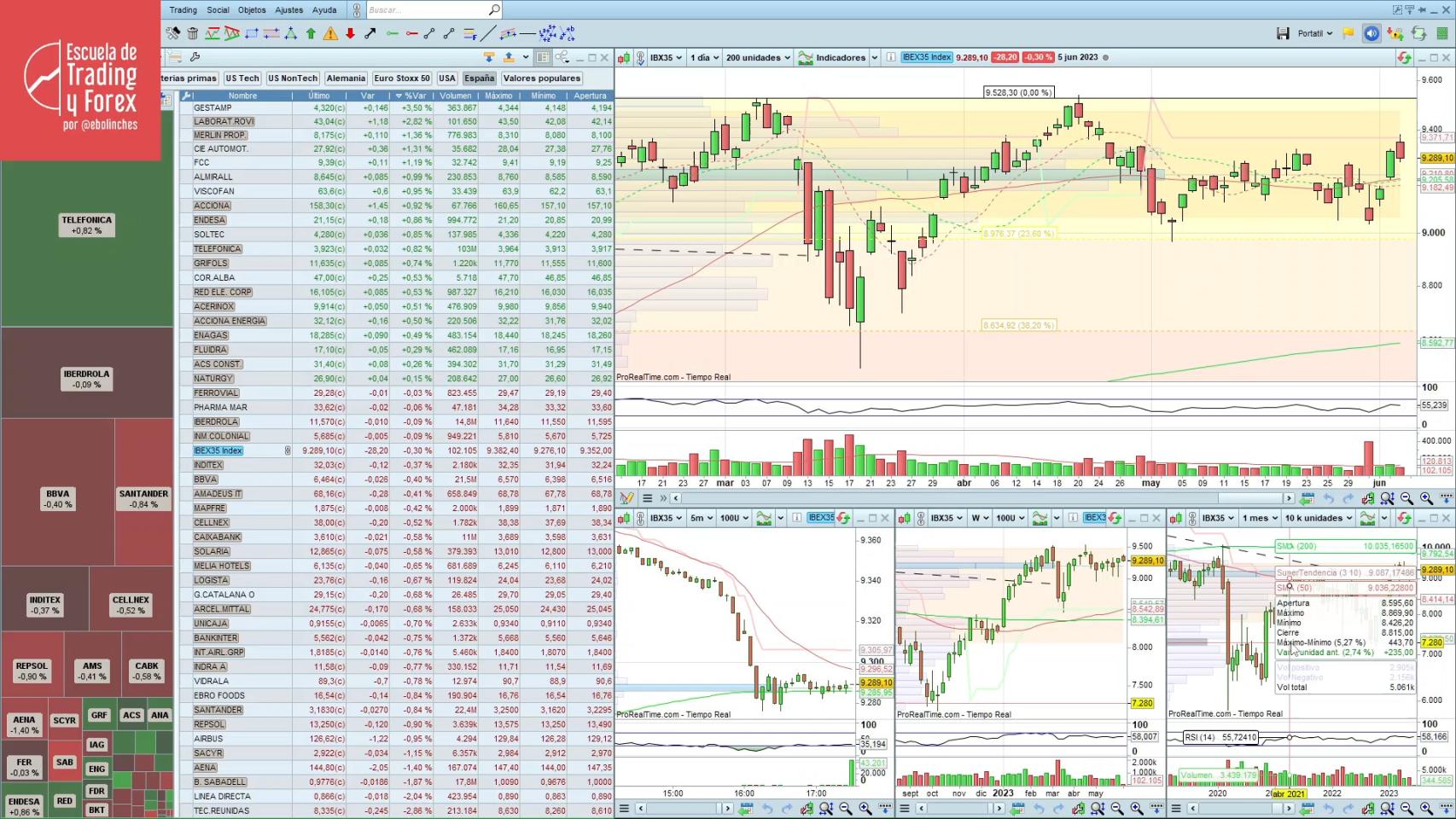Toggle link group icon on main IBX35 chart
The height and width of the screenshot is (819, 1456).
(x=640, y=57)
